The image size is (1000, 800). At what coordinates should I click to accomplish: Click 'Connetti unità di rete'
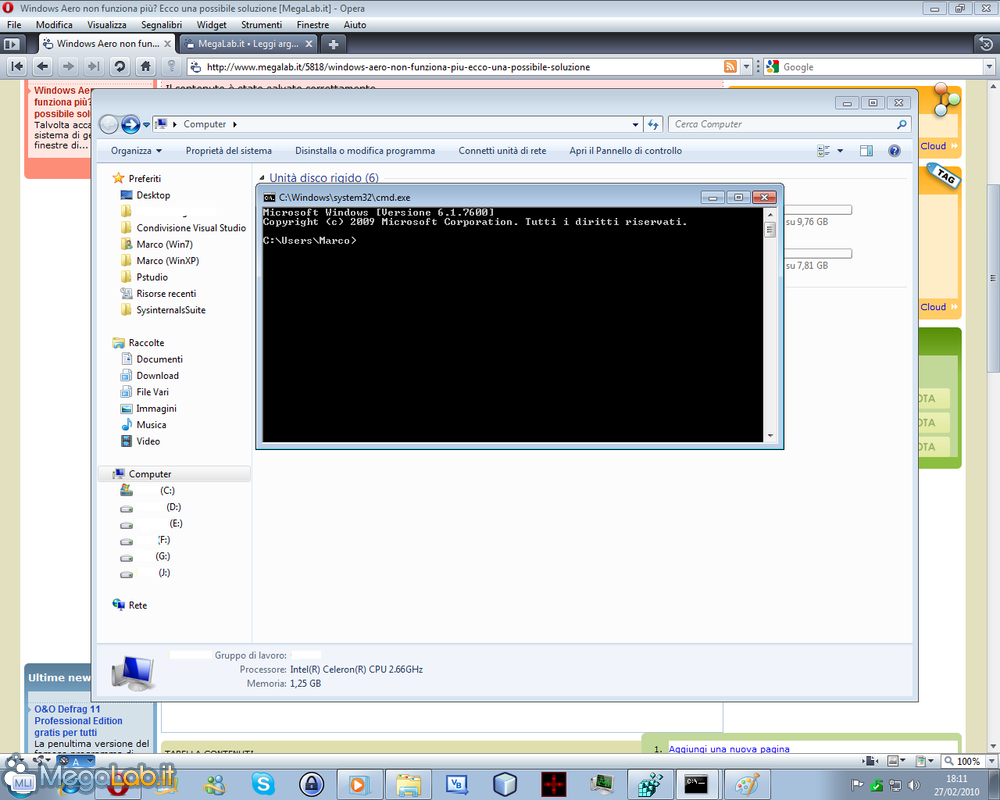tap(502, 151)
